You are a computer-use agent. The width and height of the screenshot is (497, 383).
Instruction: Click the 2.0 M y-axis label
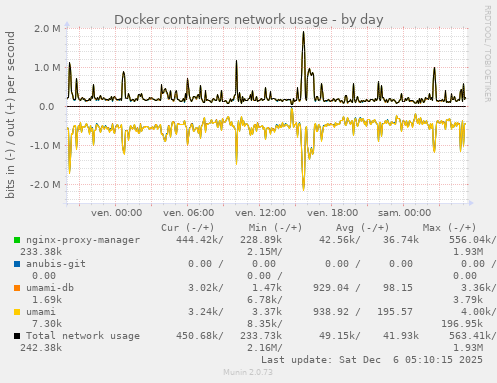tap(47, 29)
